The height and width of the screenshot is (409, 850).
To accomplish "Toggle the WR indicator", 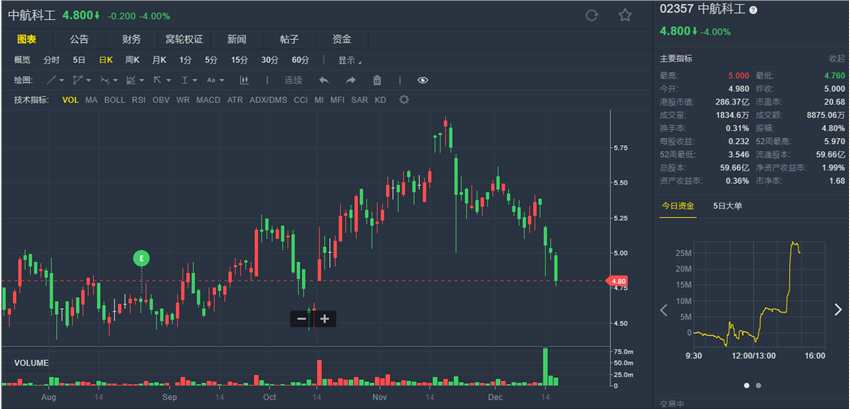I will 183,100.
